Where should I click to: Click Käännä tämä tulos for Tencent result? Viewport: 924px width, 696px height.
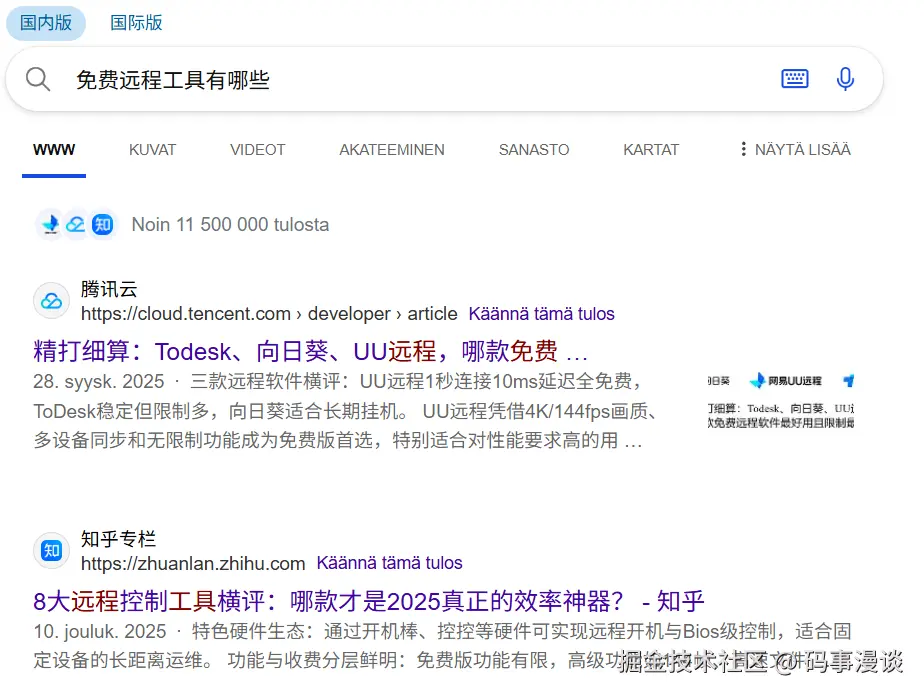[542, 314]
